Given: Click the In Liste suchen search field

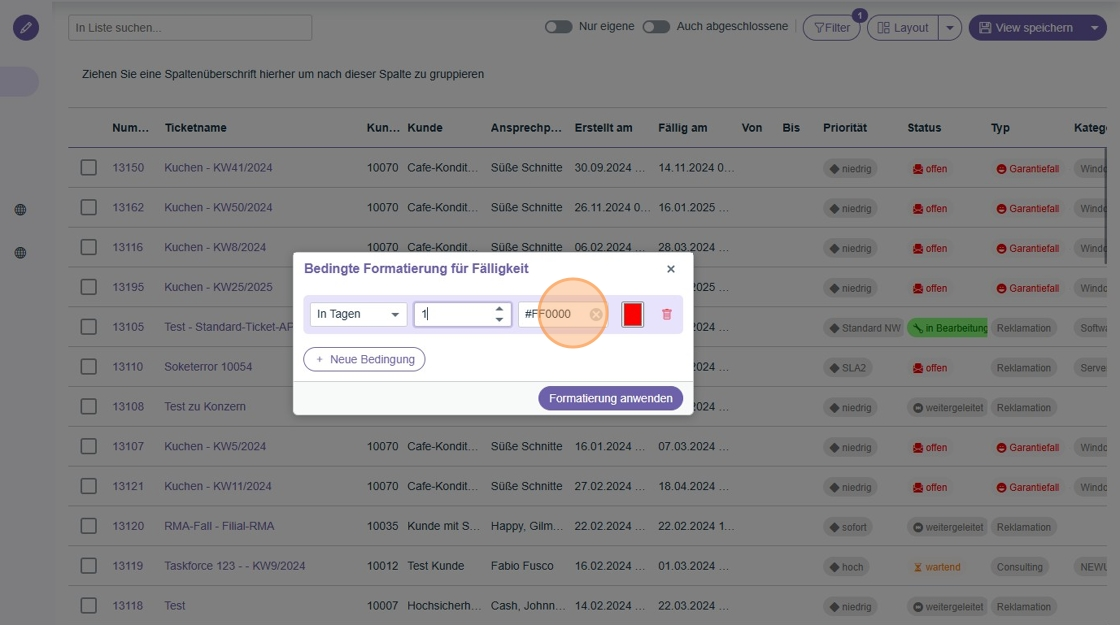Looking at the screenshot, I should (x=190, y=28).
